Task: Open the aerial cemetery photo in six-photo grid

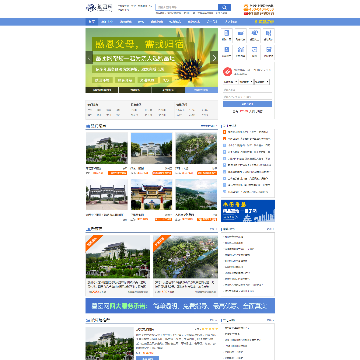Action: [x=196, y=148]
